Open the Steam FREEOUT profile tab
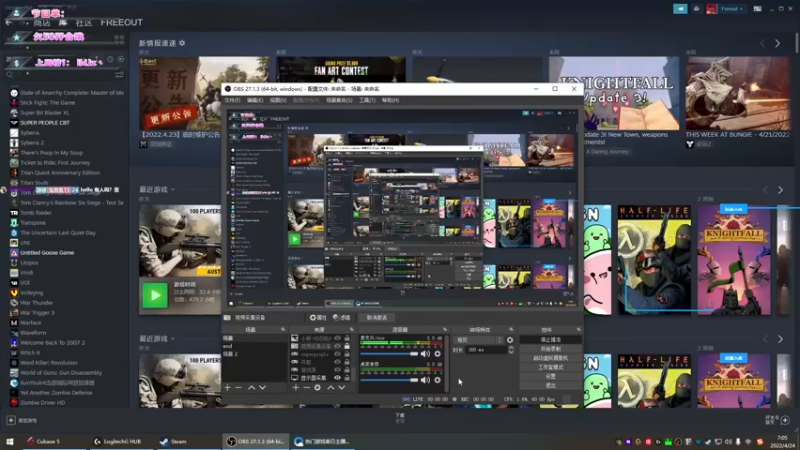 click(121, 22)
